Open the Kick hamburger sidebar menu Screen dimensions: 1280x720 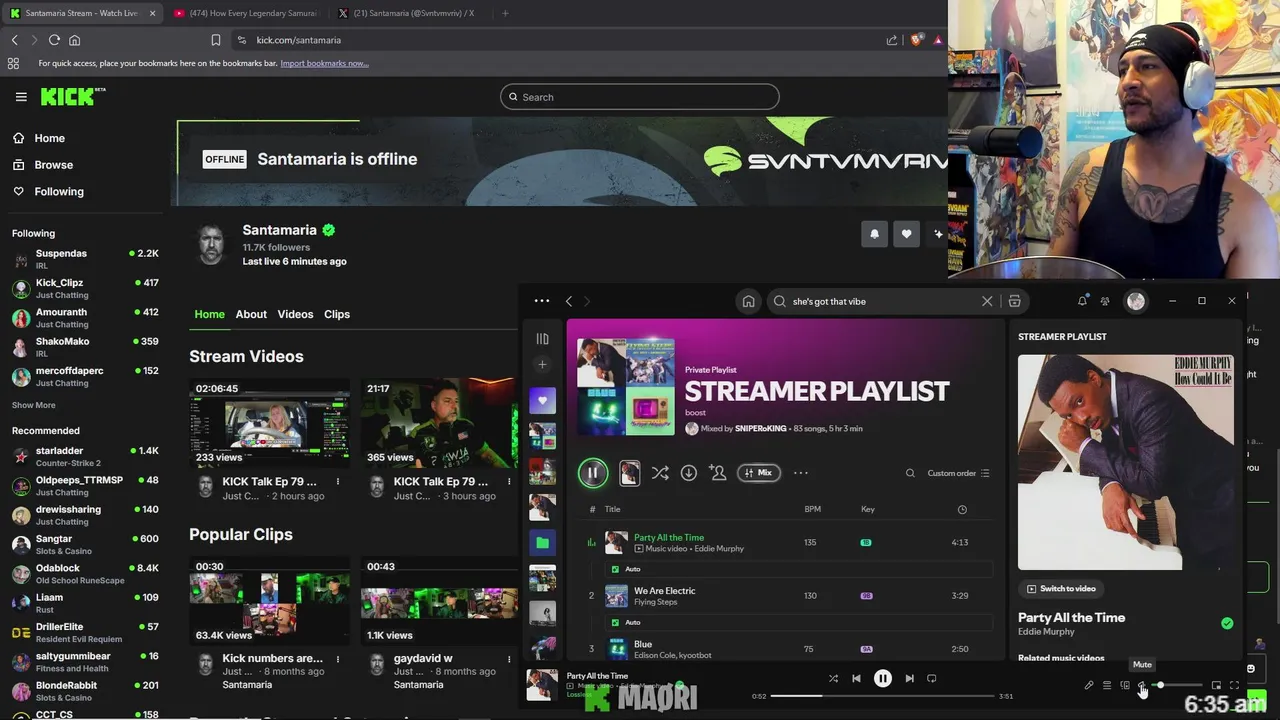click(x=21, y=97)
